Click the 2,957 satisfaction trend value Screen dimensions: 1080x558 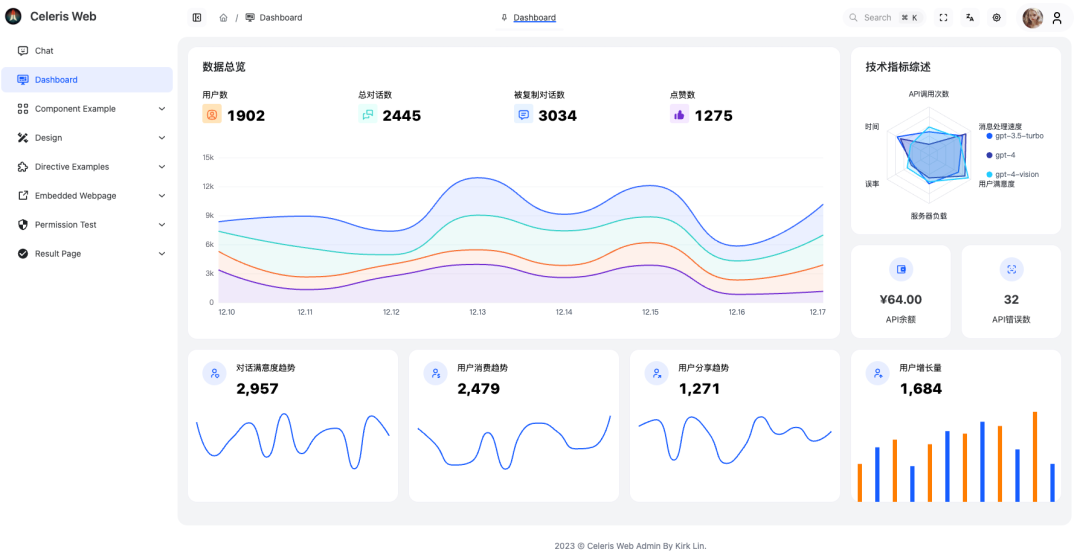[x=258, y=389]
